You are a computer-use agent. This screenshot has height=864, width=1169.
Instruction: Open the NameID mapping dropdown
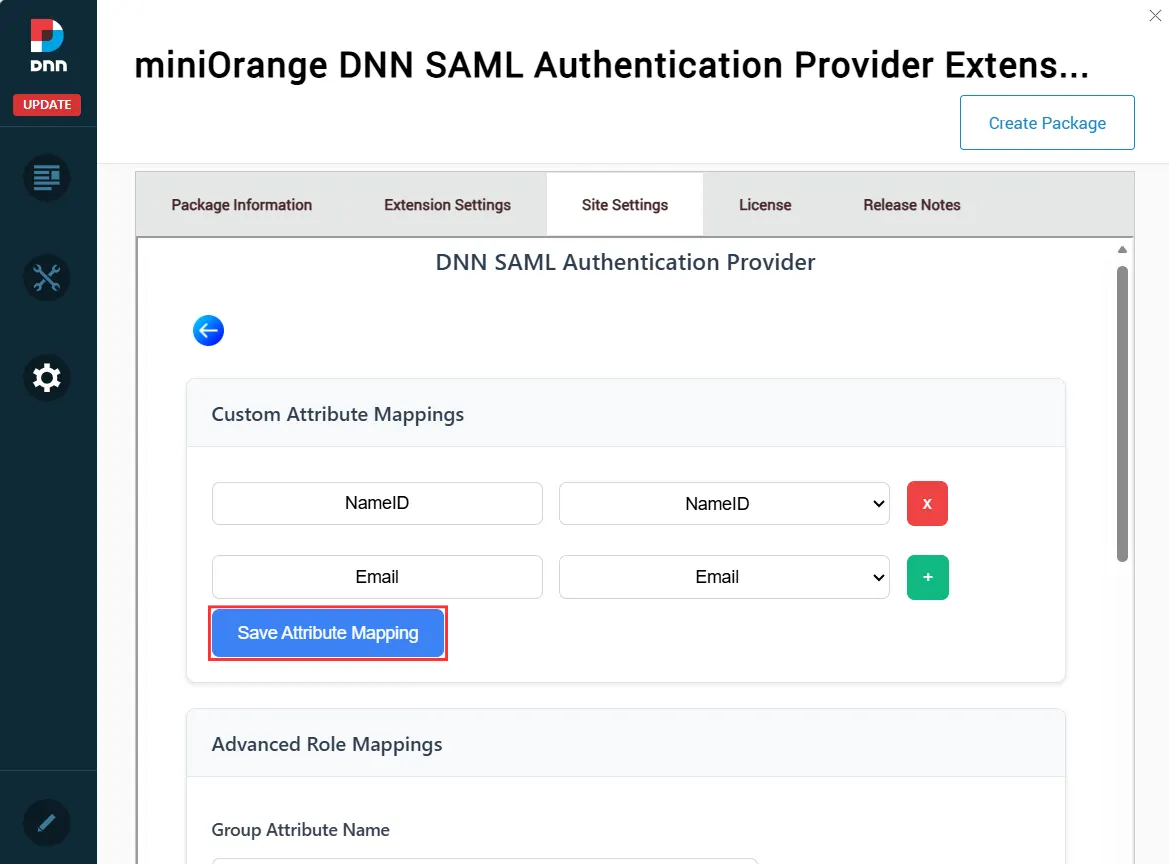[724, 503]
